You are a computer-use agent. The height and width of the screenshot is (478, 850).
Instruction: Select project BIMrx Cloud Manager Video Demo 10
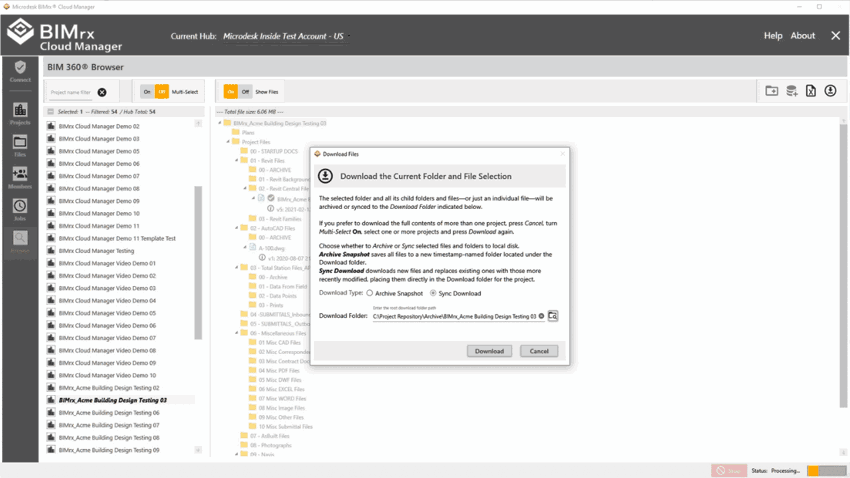(107, 376)
